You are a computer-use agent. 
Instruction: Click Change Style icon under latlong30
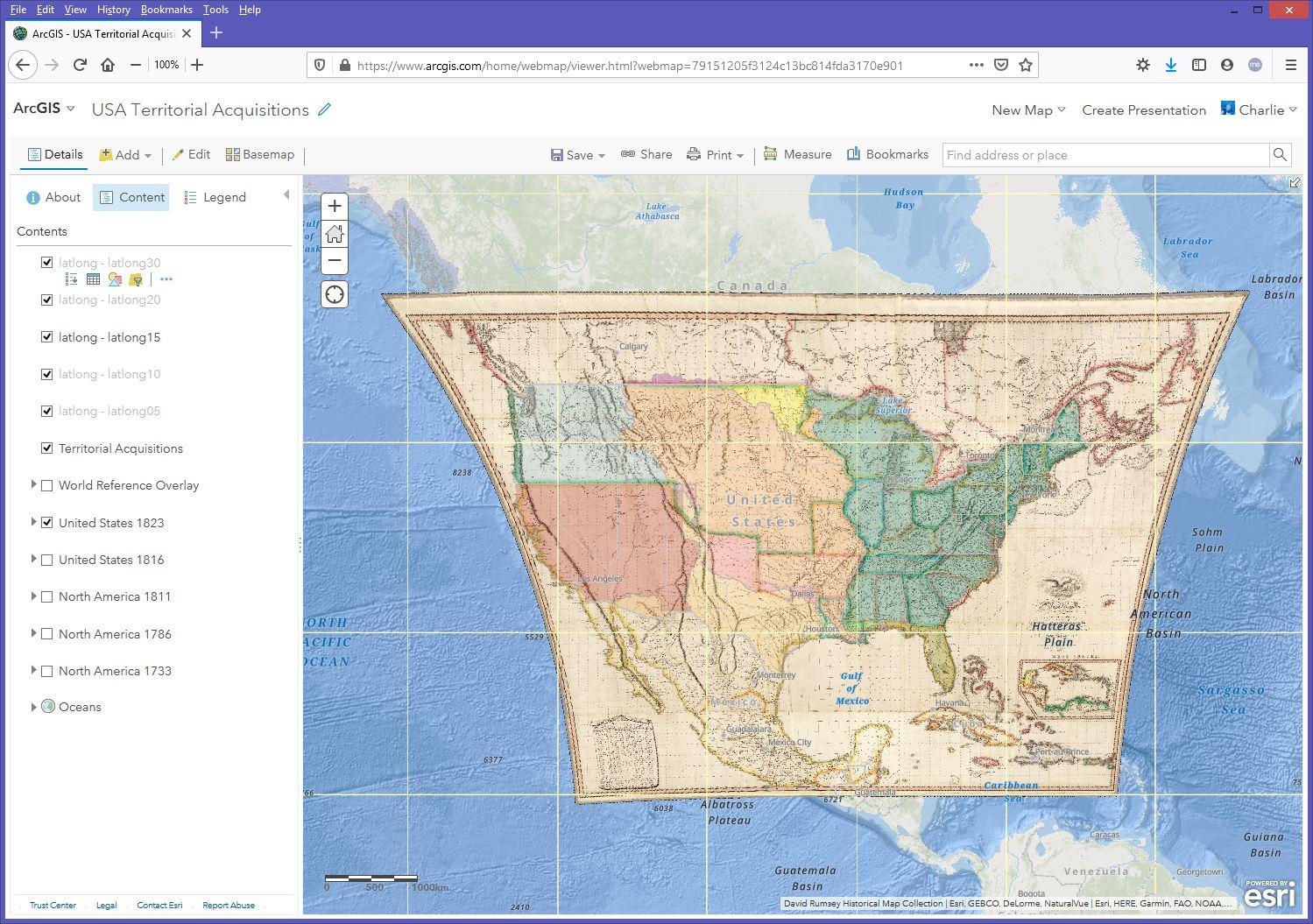(x=115, y=279)
